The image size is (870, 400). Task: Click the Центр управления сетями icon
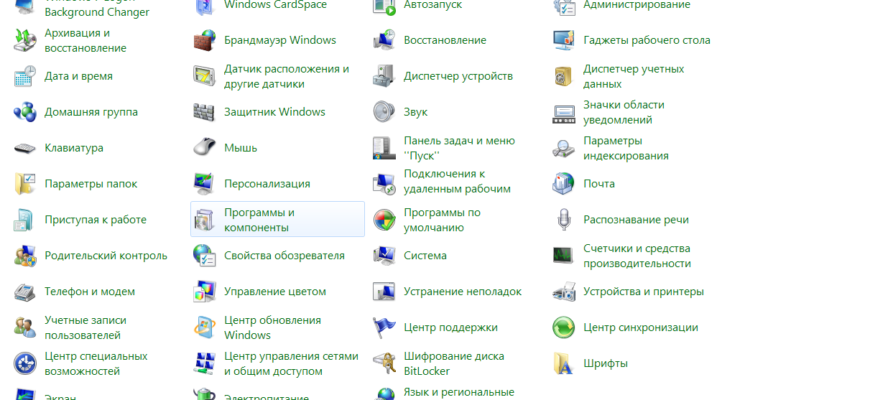pos(204,363)
